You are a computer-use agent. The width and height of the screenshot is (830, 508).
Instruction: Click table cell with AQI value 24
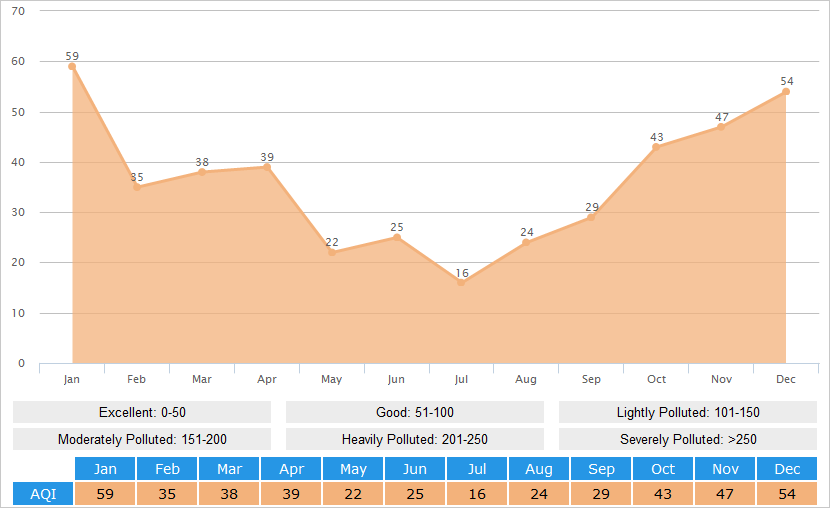[539, 494]
